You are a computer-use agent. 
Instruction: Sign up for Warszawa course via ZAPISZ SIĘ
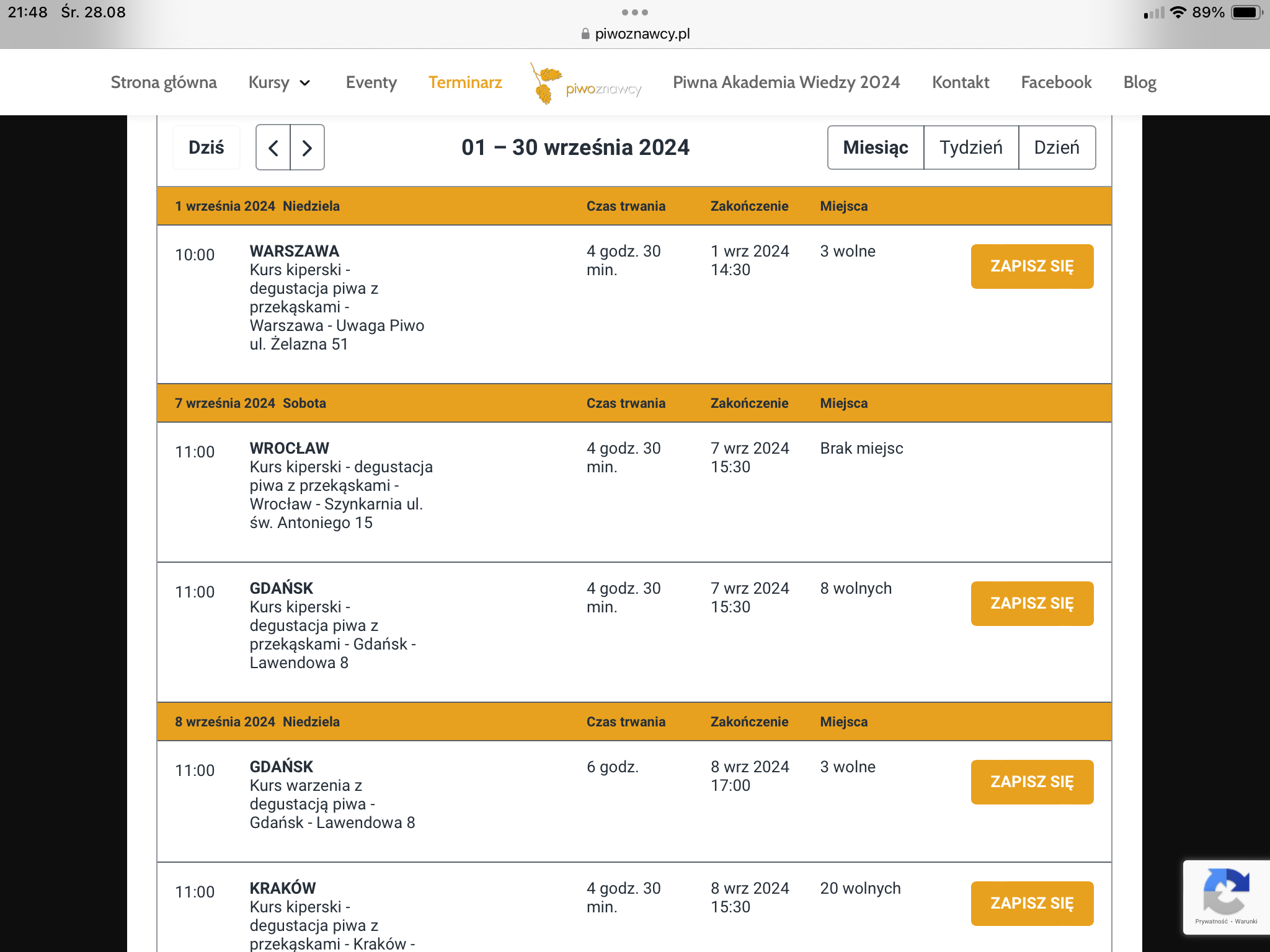click(1032, 267)
